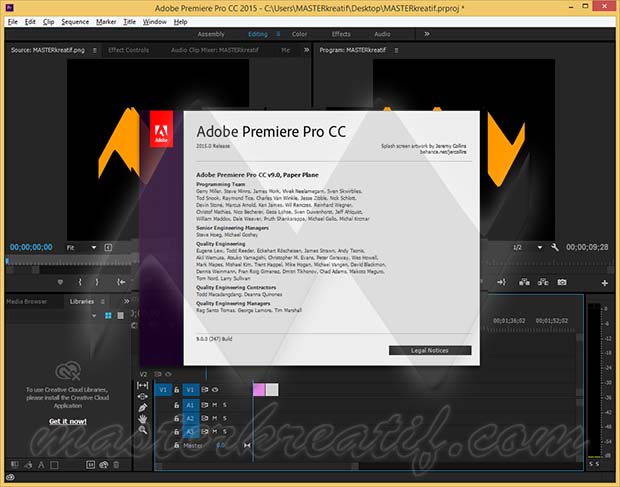
Task: Toggle sync lock on A3 track
Action: coord(204,432)
